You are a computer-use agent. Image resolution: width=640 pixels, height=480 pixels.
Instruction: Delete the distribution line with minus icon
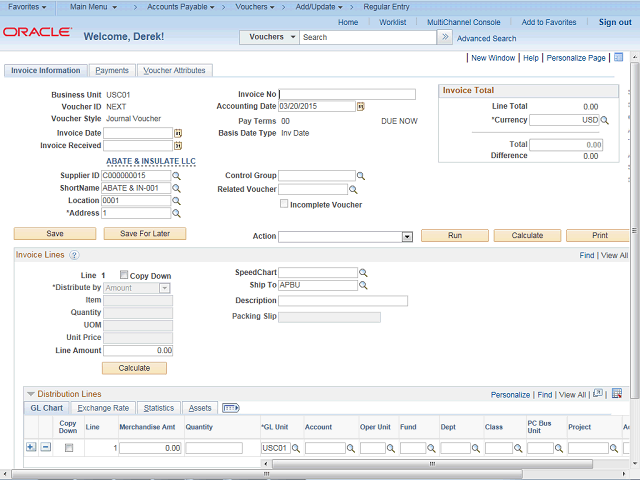[x=45, y=447]
